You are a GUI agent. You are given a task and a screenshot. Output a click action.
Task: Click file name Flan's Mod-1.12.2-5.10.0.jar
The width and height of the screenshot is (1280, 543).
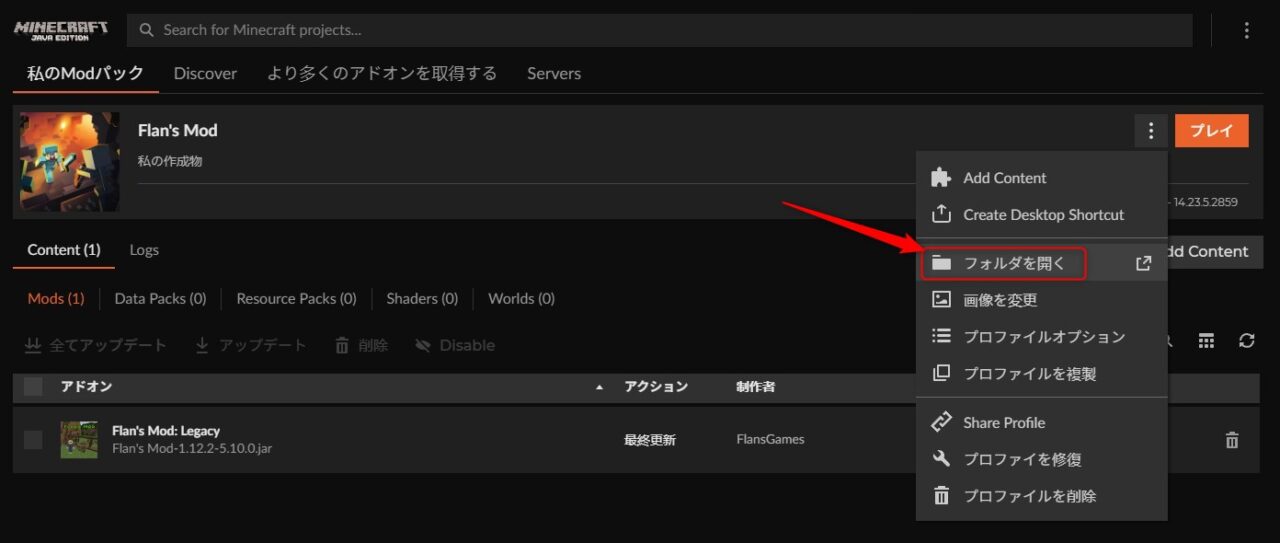coord(192,448)
